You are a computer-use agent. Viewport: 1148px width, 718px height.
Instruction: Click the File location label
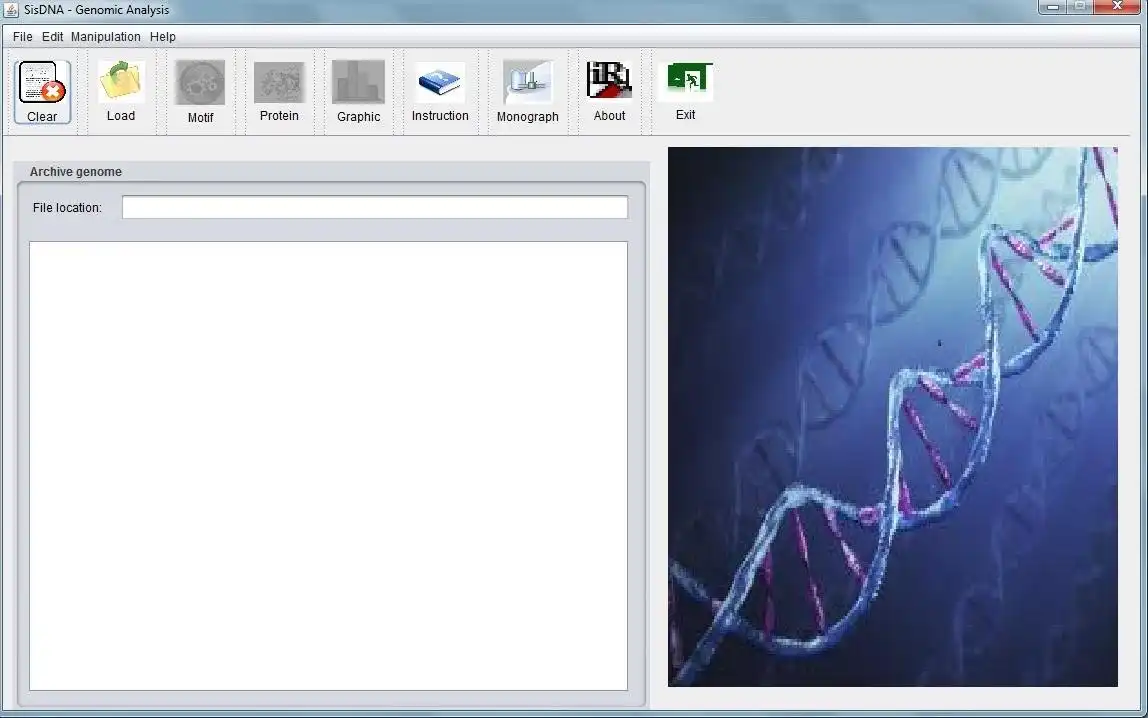click(x=69, y=207)
